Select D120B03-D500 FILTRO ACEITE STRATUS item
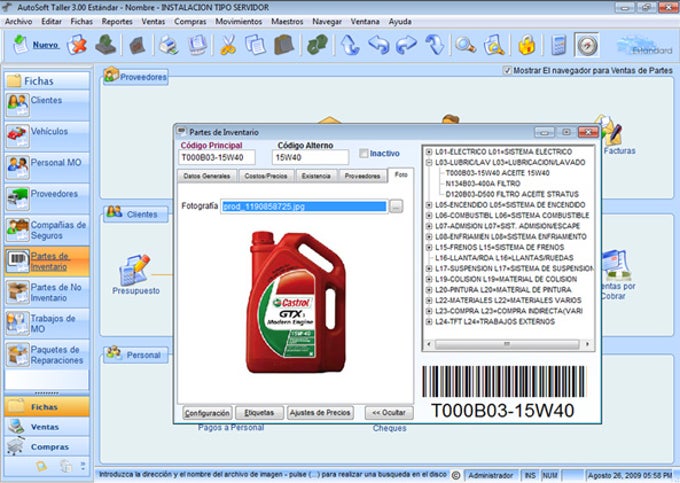 point(512,194)
